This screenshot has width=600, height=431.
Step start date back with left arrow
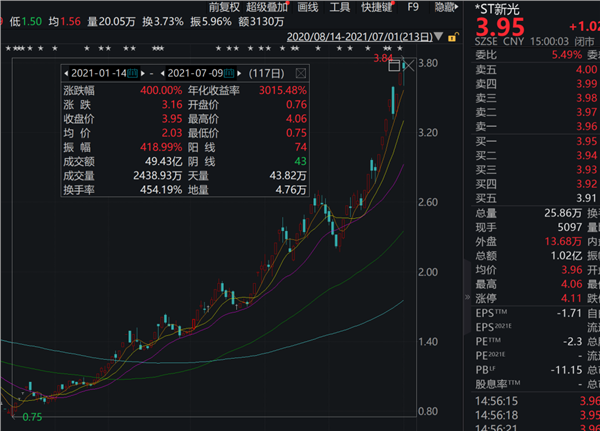click(66, 73)
